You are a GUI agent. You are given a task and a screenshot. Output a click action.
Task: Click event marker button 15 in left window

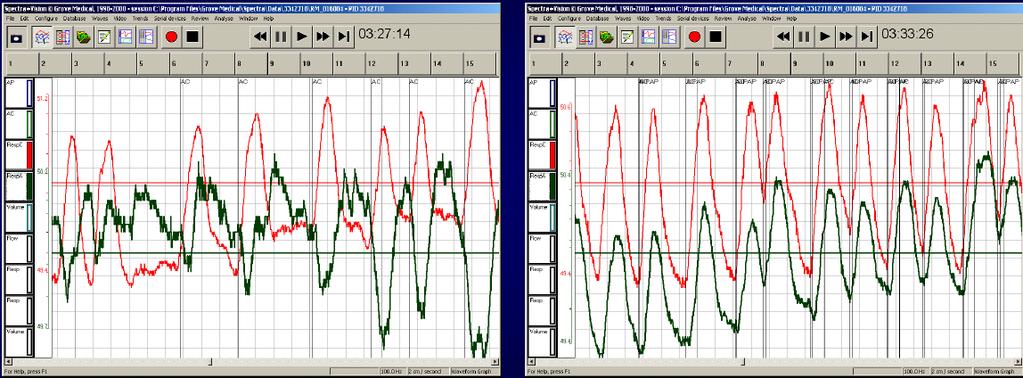(479, 64)
